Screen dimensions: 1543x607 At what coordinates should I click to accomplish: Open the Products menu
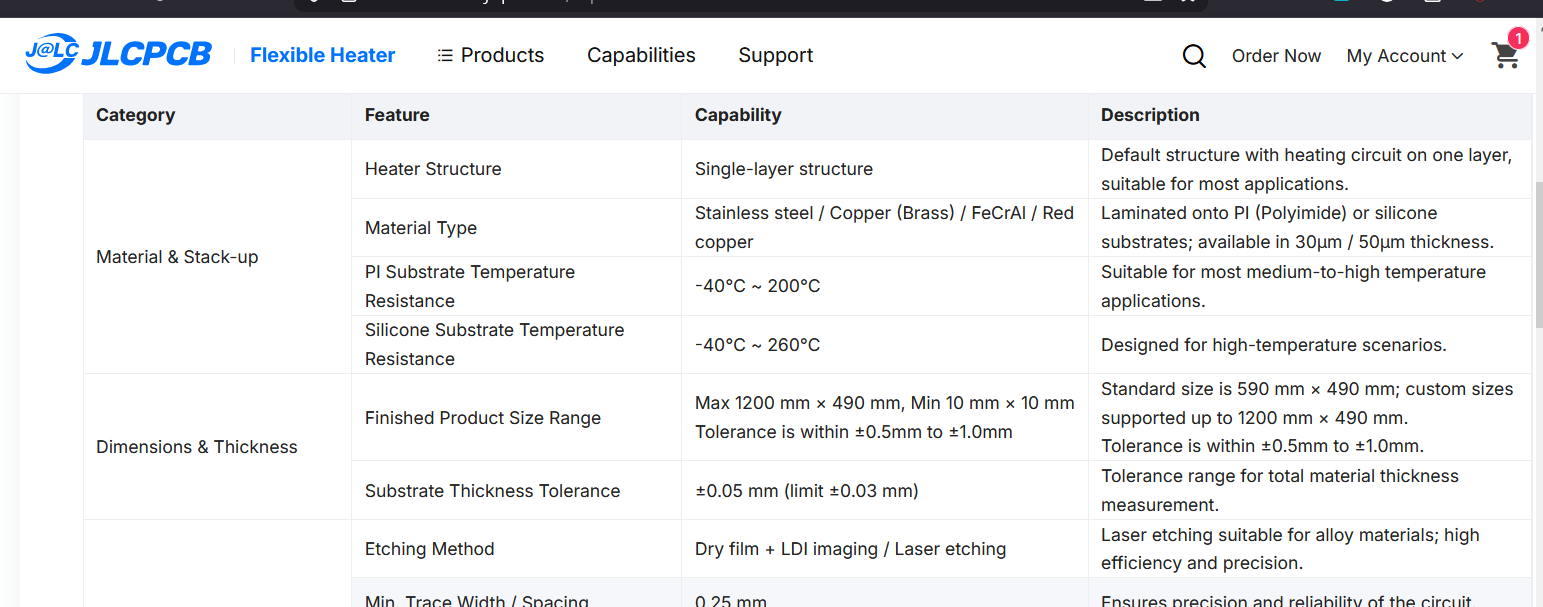491,55
